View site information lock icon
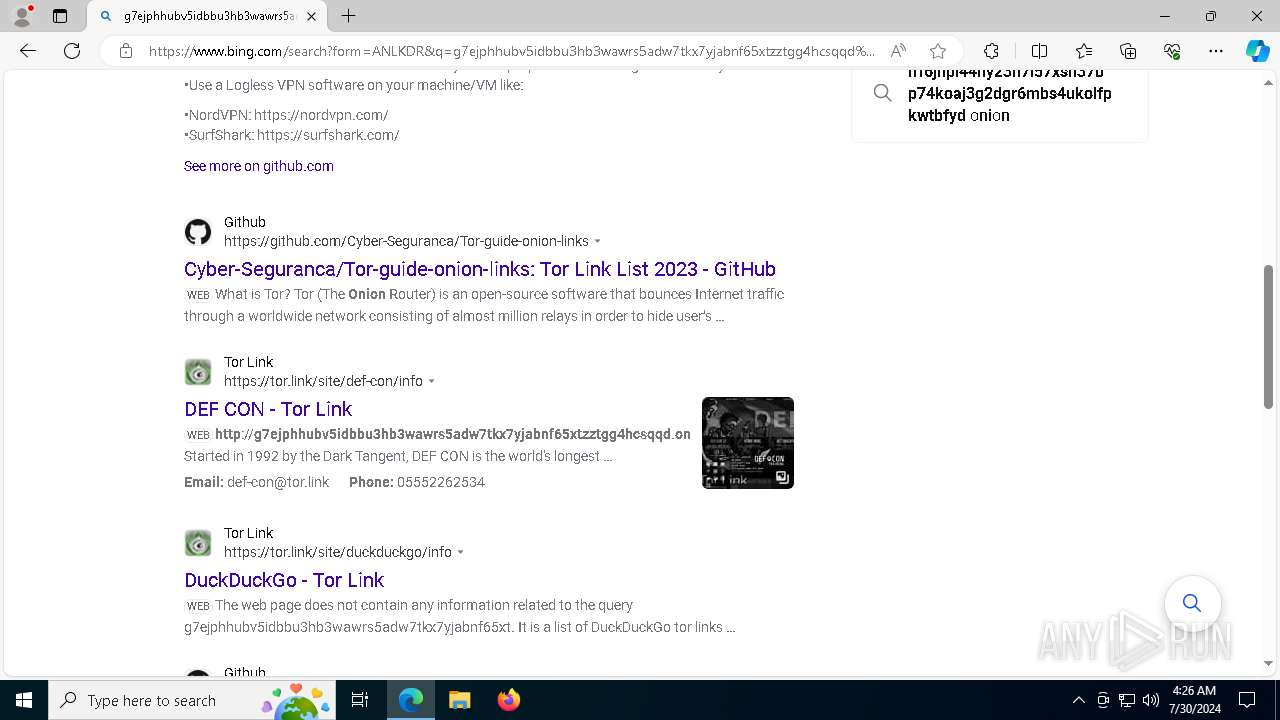This screenshot has height=720, width=1280. pos(126,51)
